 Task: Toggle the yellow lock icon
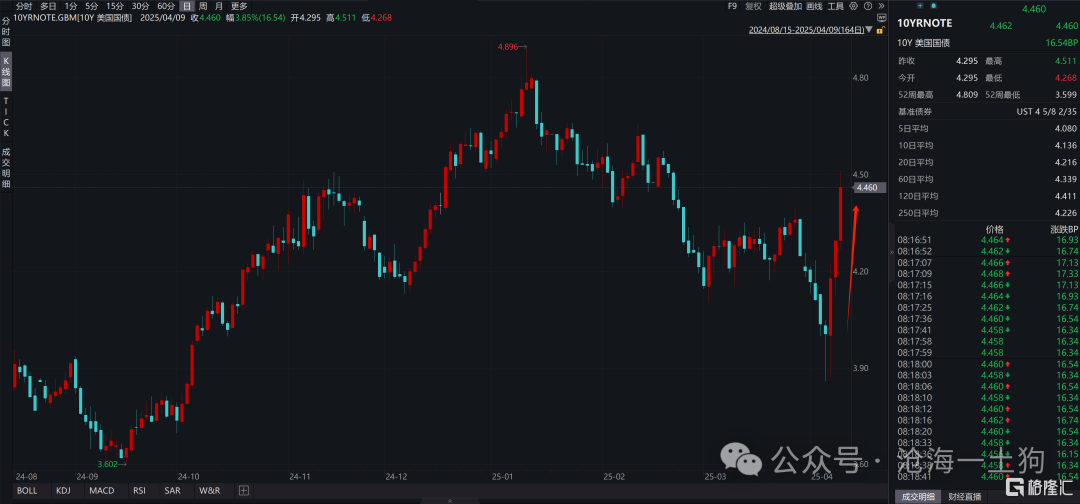point(879,30)
